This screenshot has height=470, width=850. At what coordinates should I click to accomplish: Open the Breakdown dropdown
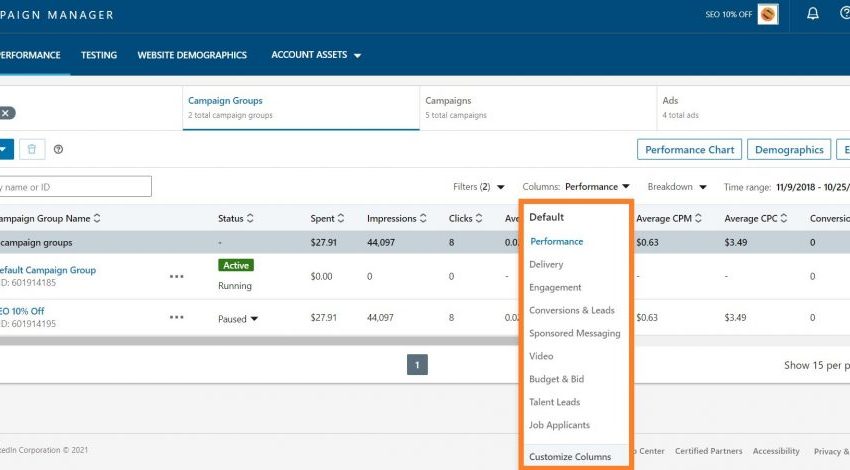677,186
